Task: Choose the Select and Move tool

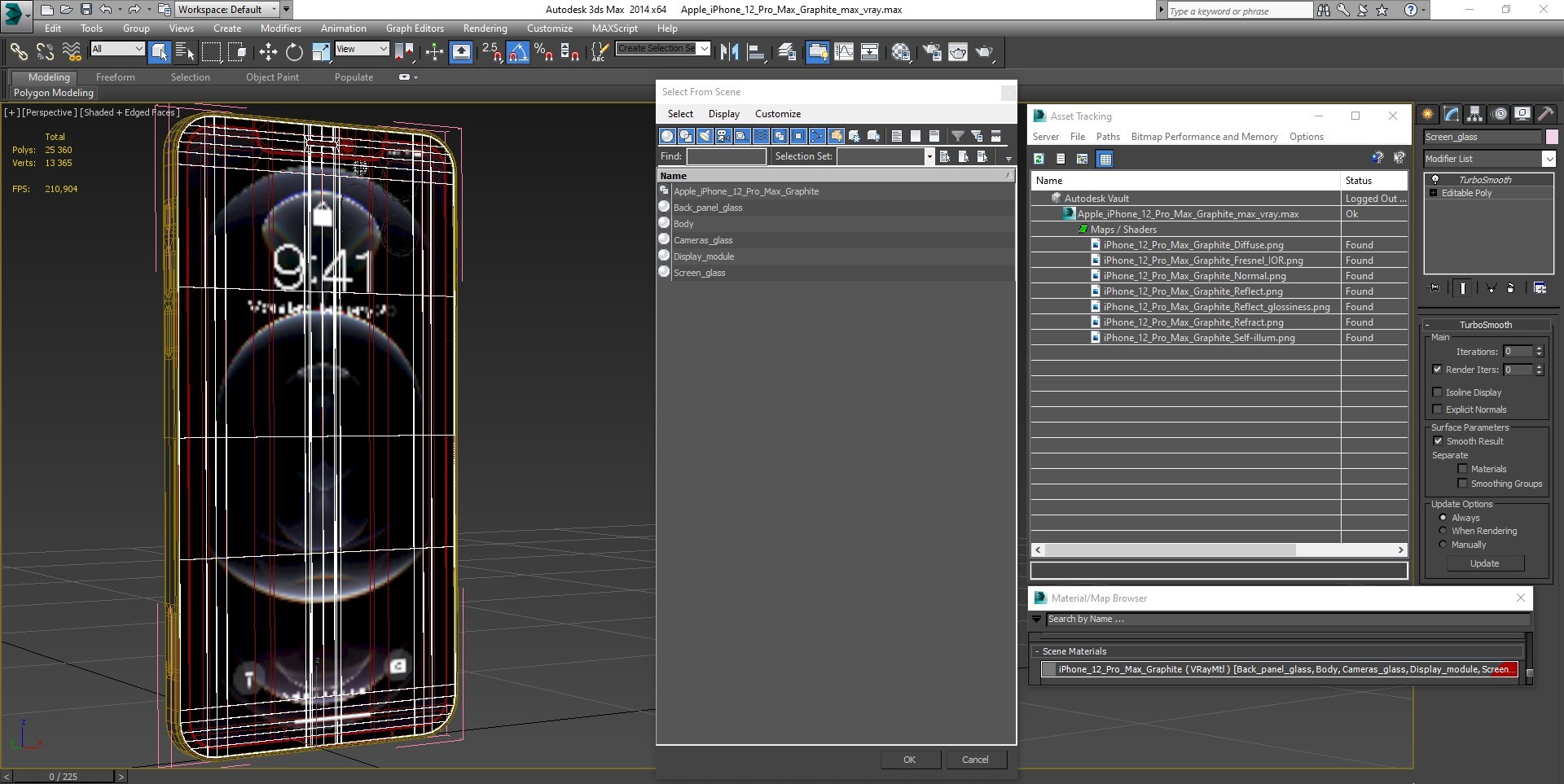Action: click(x=268, y=52)
